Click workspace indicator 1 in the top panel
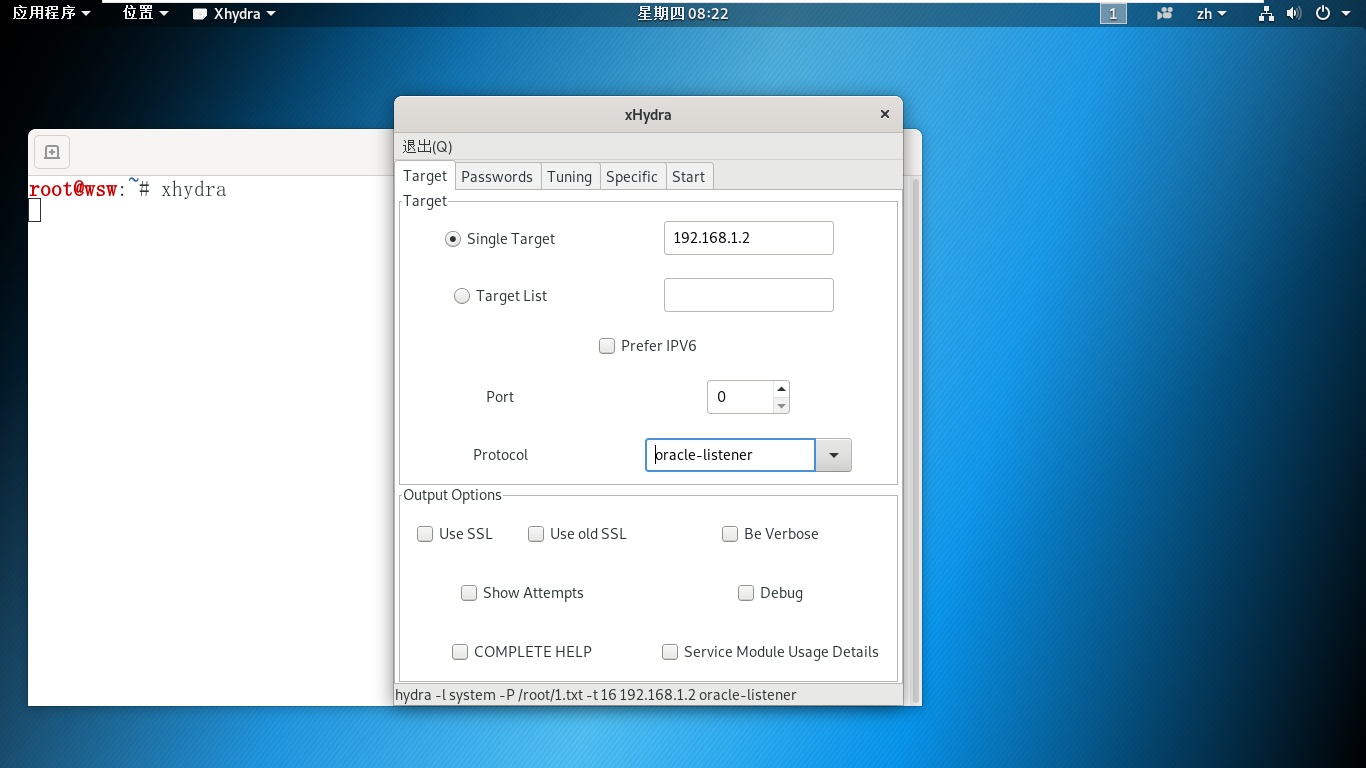This screenshot has height=768, width=1366. point(1113,14)
